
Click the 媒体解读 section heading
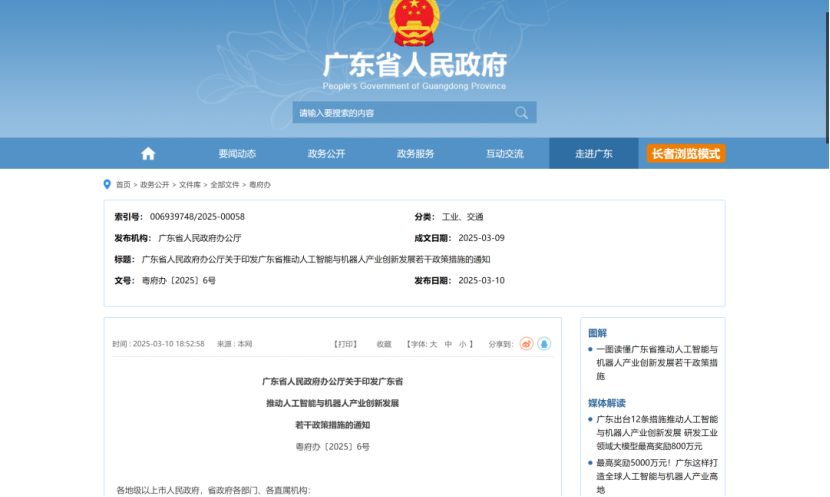pos(607,403)
